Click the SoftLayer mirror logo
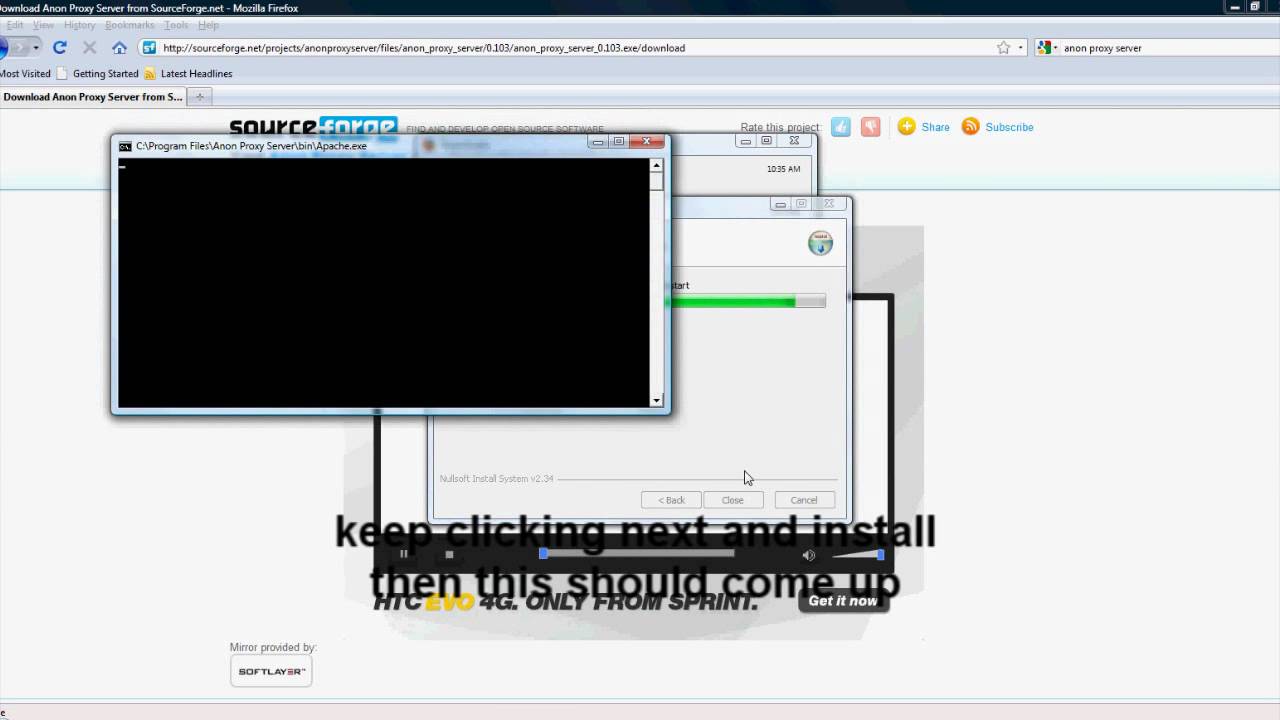This screenshot has width=1280, height=720. pyautogui.click(x=271, y=671)
